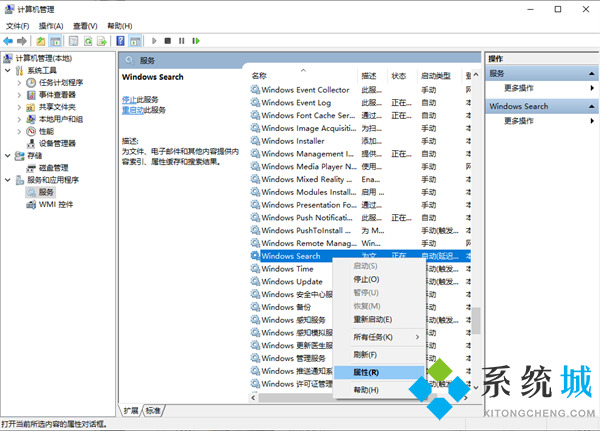Select 磁盘管理 in the tree
Viewport: 600px width, 431px height.
54,168
